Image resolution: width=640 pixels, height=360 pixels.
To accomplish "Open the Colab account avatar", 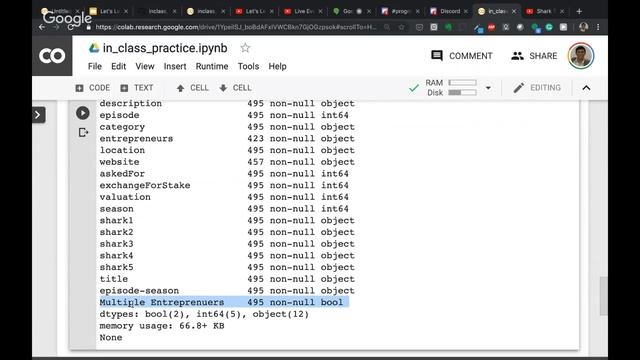I will (580, 56).
